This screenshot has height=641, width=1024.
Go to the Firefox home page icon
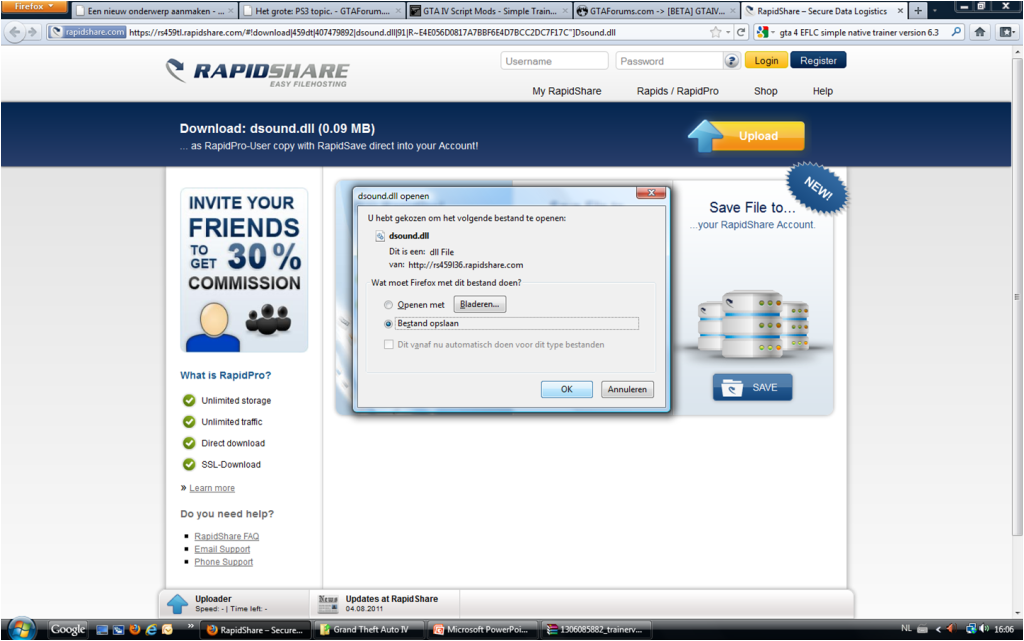click(x=980, y=31)
